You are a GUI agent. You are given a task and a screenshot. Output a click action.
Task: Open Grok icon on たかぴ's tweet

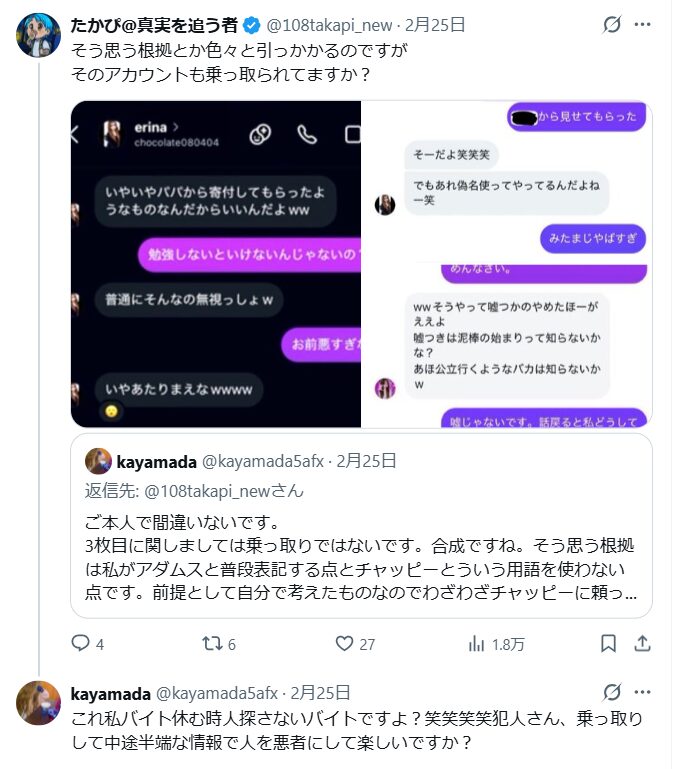pos(612,25)
